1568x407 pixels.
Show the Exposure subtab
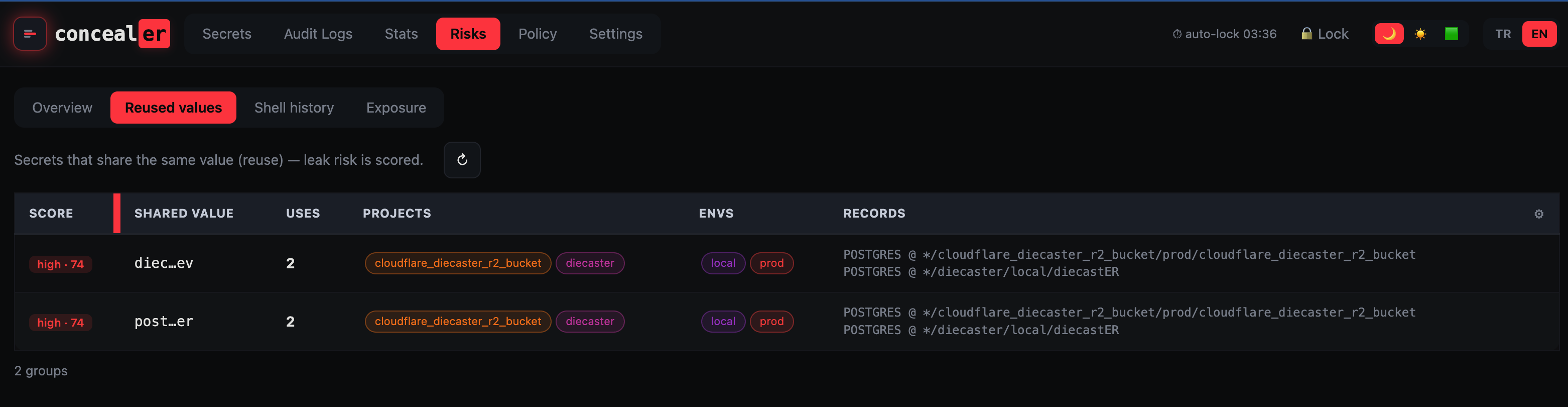[396, 108]
